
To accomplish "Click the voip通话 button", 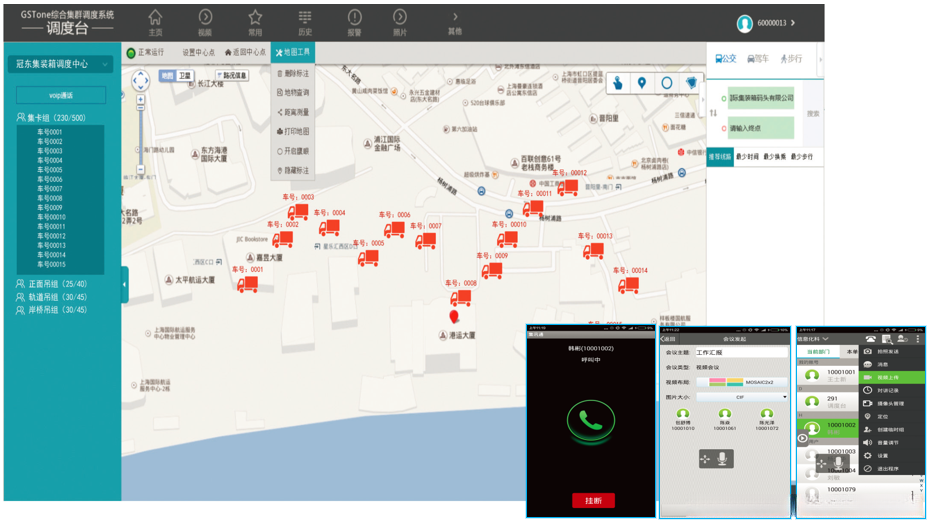I will click(61, 95).
